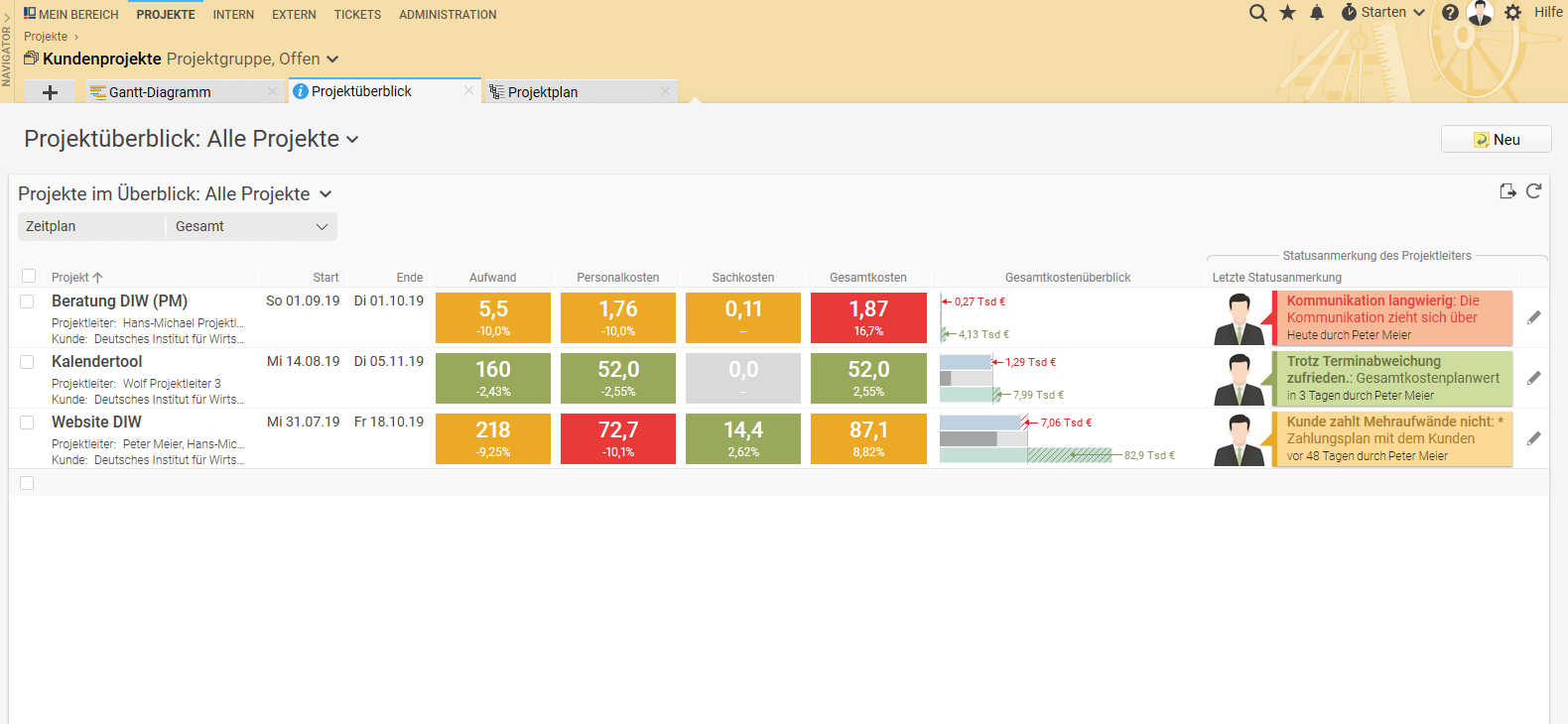Expand the Starten timer dropdown
This screenshot has height=724, width=1568.
(1383, 13)
